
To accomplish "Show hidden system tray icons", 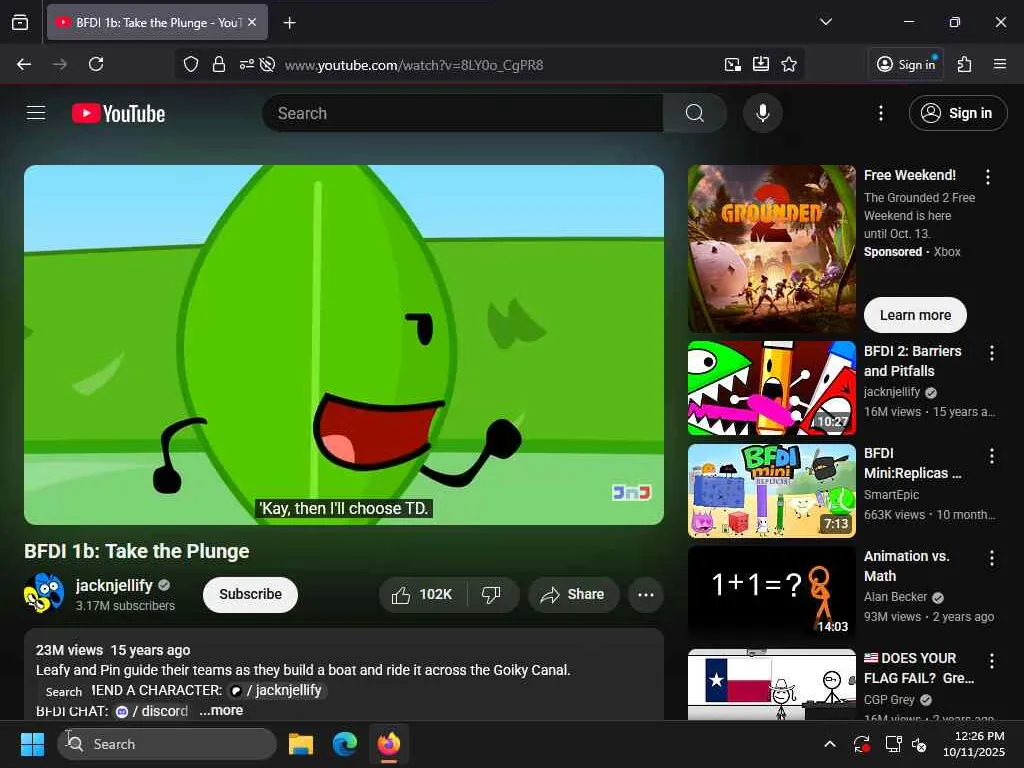I will coord(829,744).
